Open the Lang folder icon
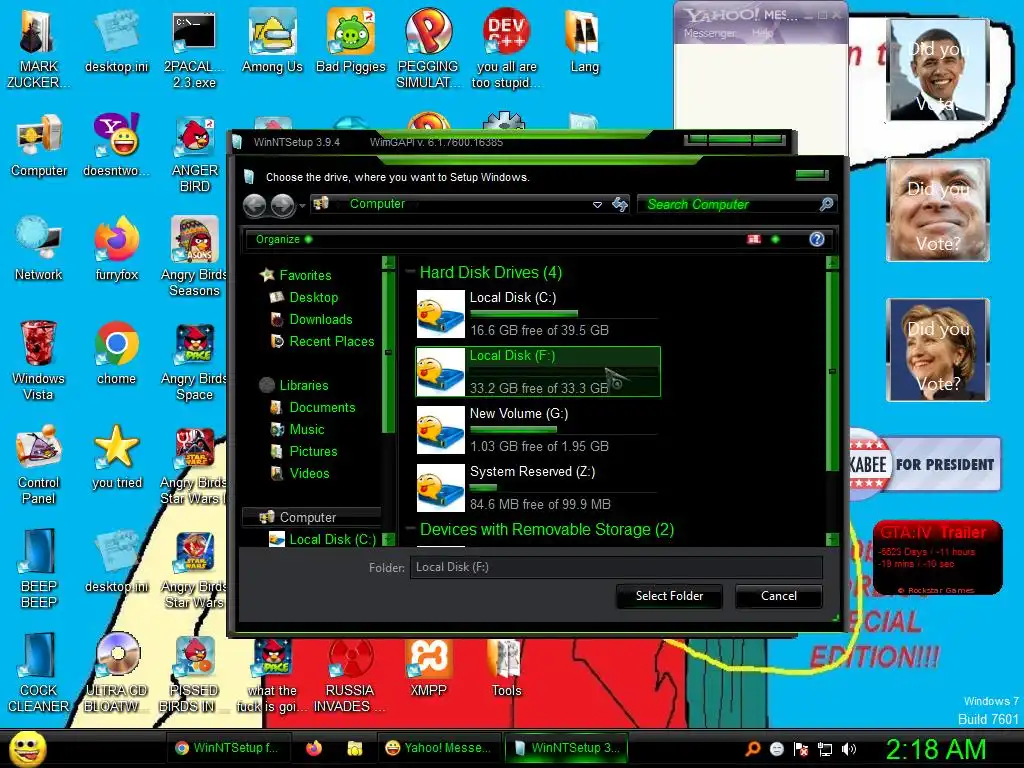Viewport: 1024px width, 768px height. pyautogui.click(x=584, y=40)
